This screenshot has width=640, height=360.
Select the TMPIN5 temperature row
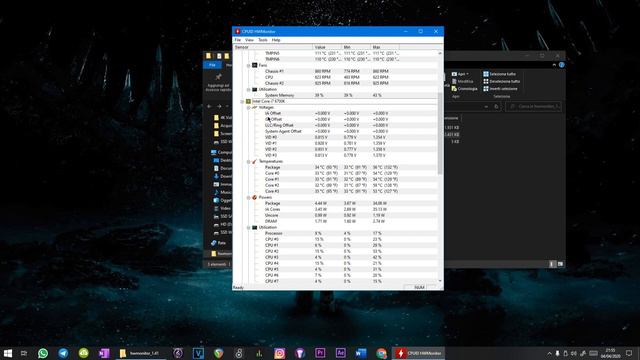pyautogui.click(x=335, y=53)
